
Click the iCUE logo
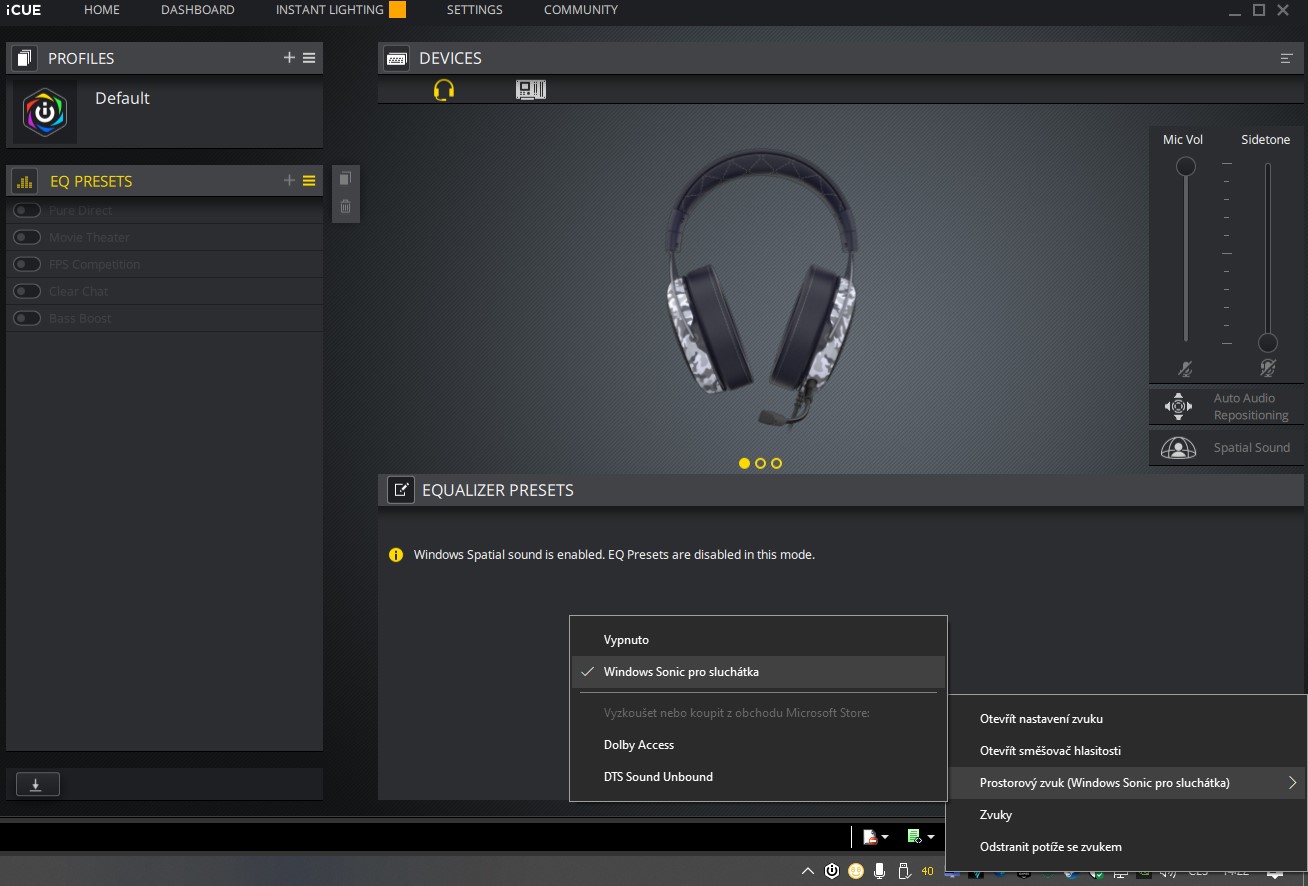(24, 10)
